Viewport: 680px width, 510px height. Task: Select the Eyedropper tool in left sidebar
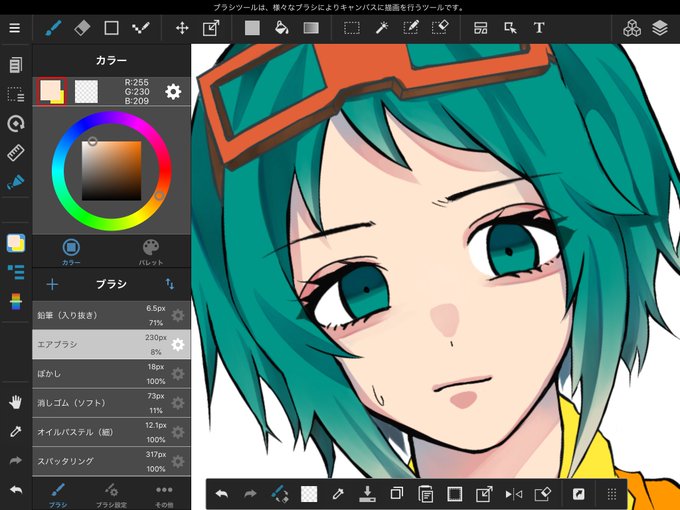click(x=16, y=432)
